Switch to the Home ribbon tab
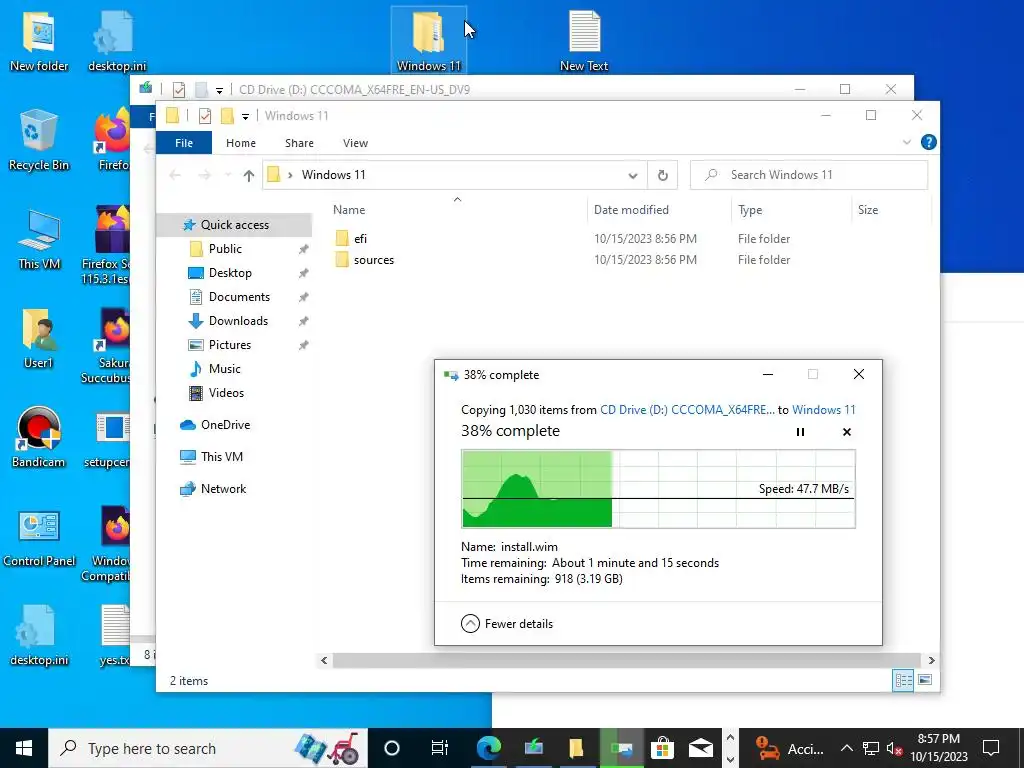Viewport: 1024px width, 768px height. tap(241, 143)
